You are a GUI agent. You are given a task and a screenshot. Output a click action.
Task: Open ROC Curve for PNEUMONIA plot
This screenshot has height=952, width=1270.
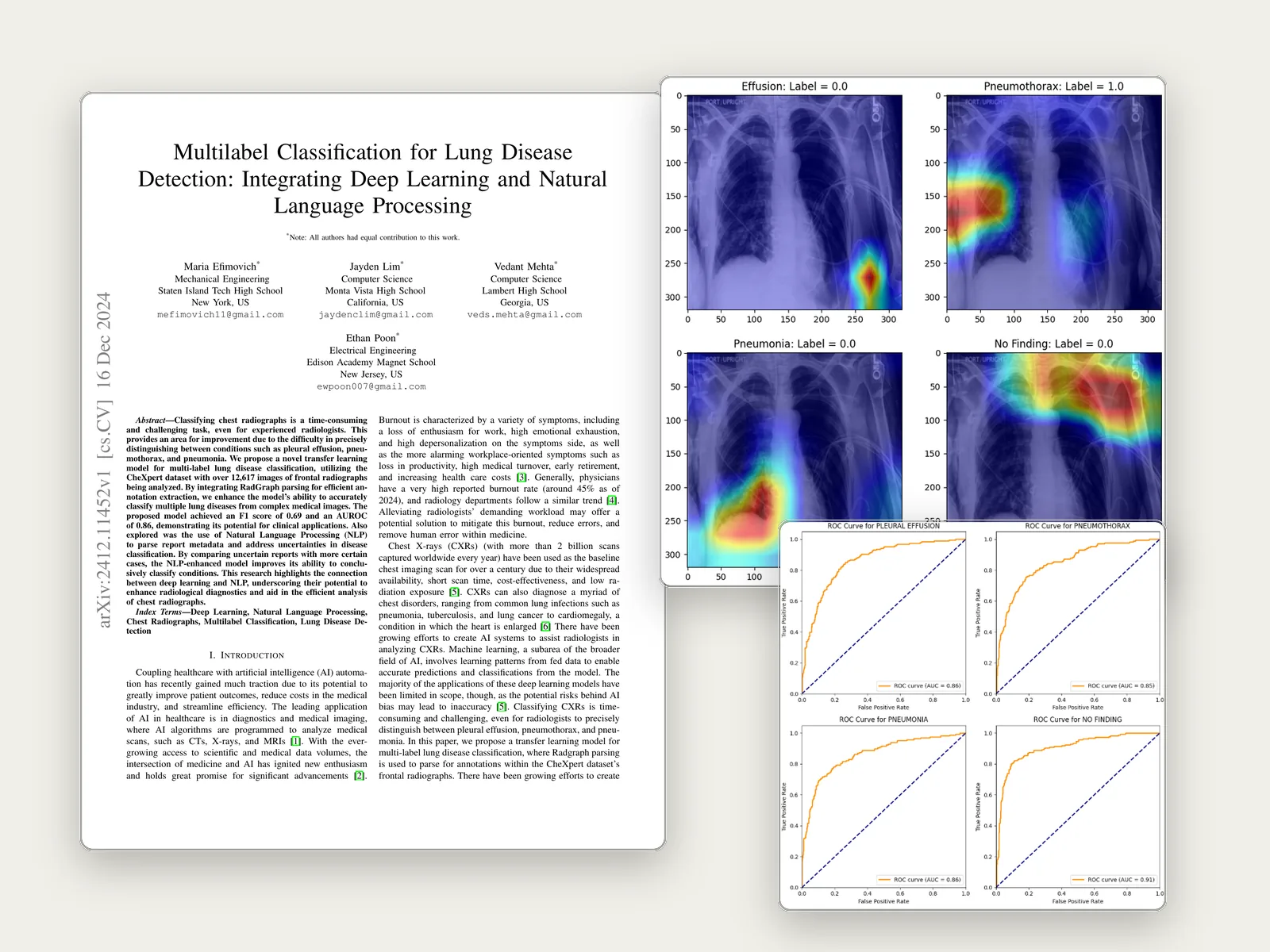click(x=883, y=810)
